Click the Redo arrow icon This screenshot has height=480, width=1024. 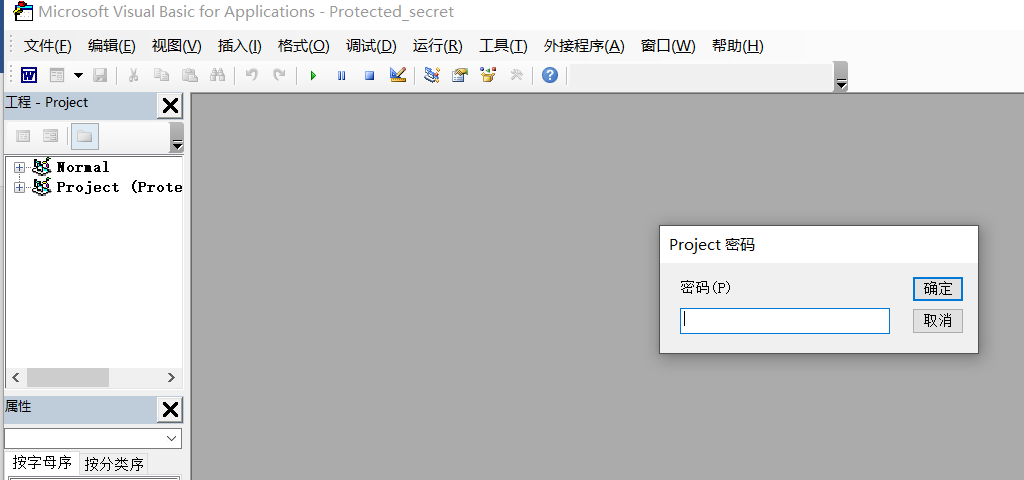tap(280, 75)
